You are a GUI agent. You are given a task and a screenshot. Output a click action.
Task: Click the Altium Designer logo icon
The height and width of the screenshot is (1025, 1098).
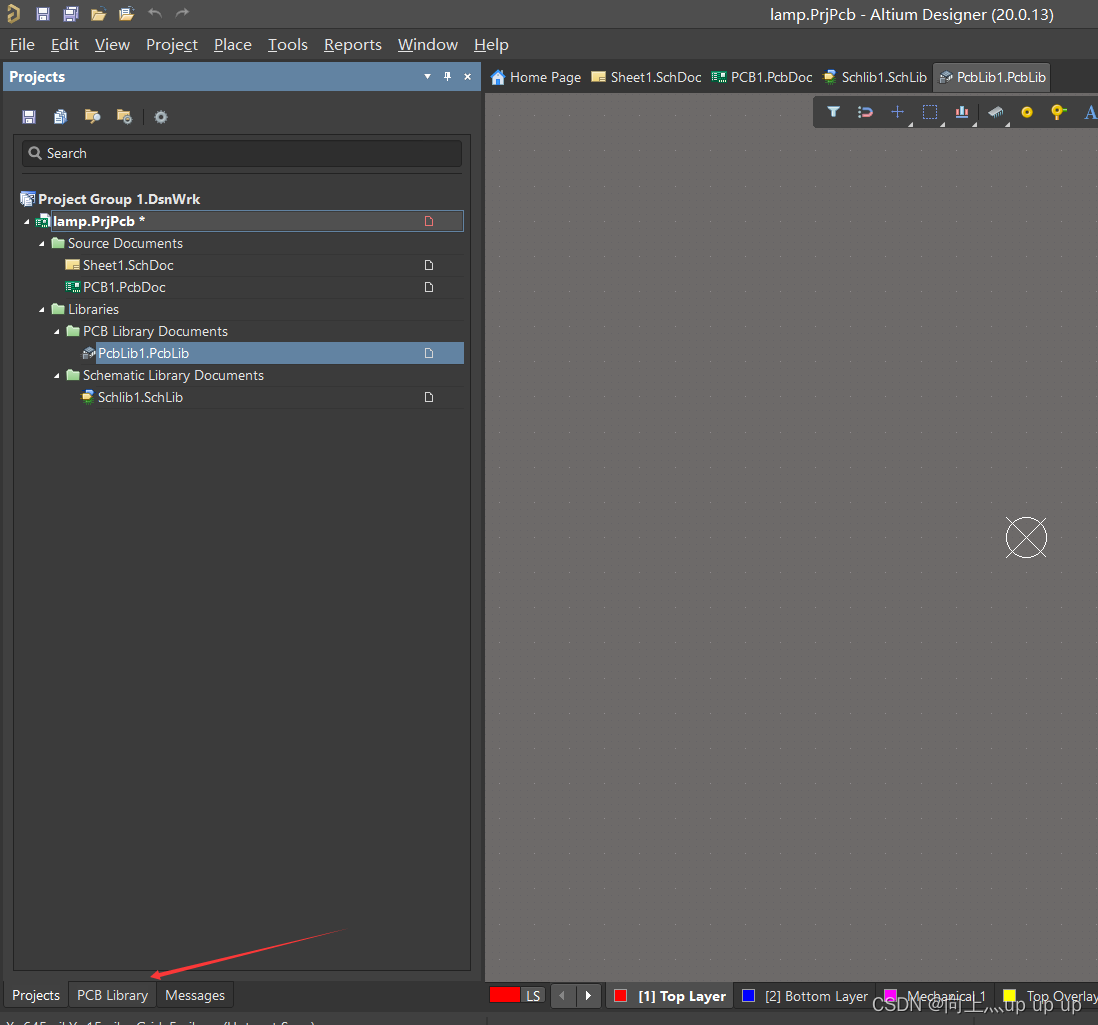[x=13, y=13]
